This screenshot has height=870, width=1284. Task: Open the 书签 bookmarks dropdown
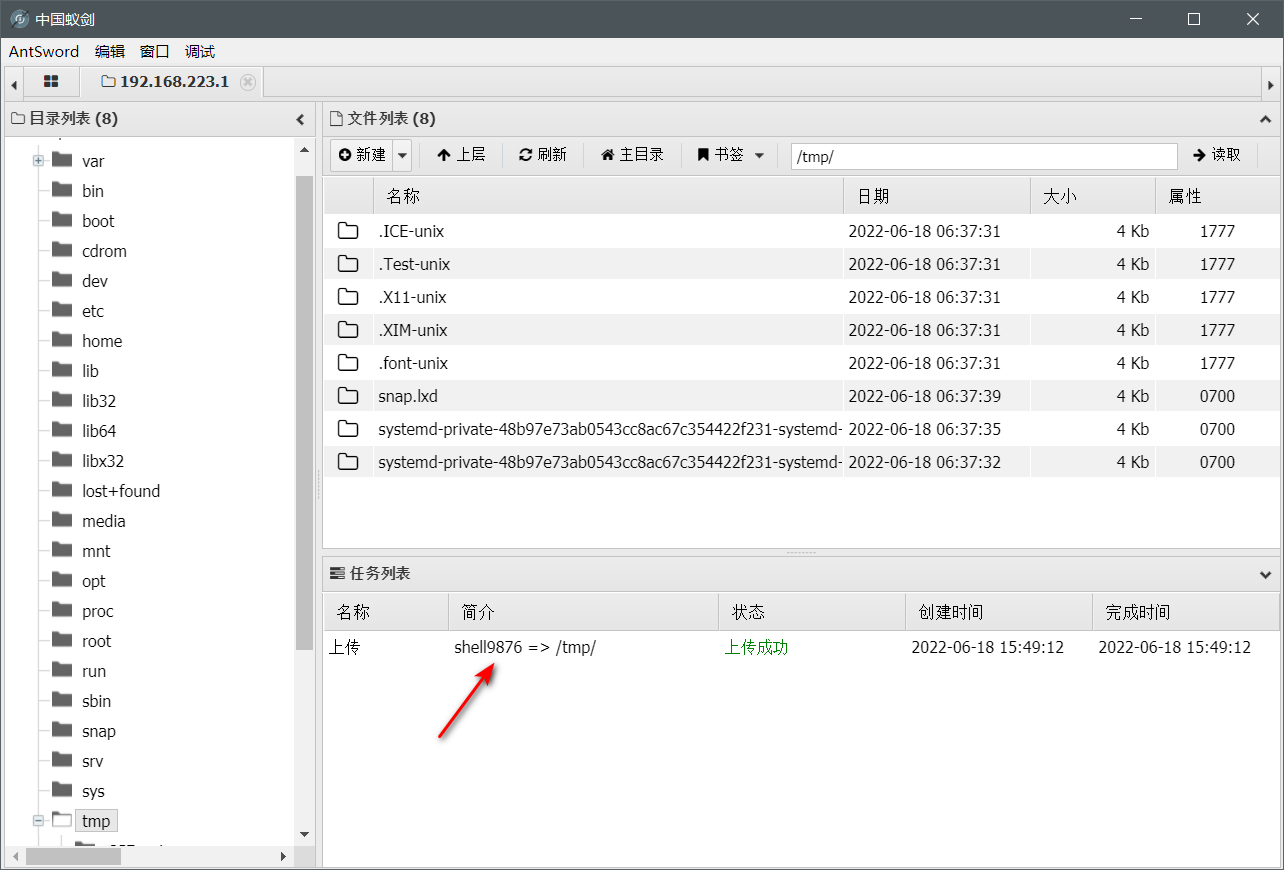[x=731, y=155]
